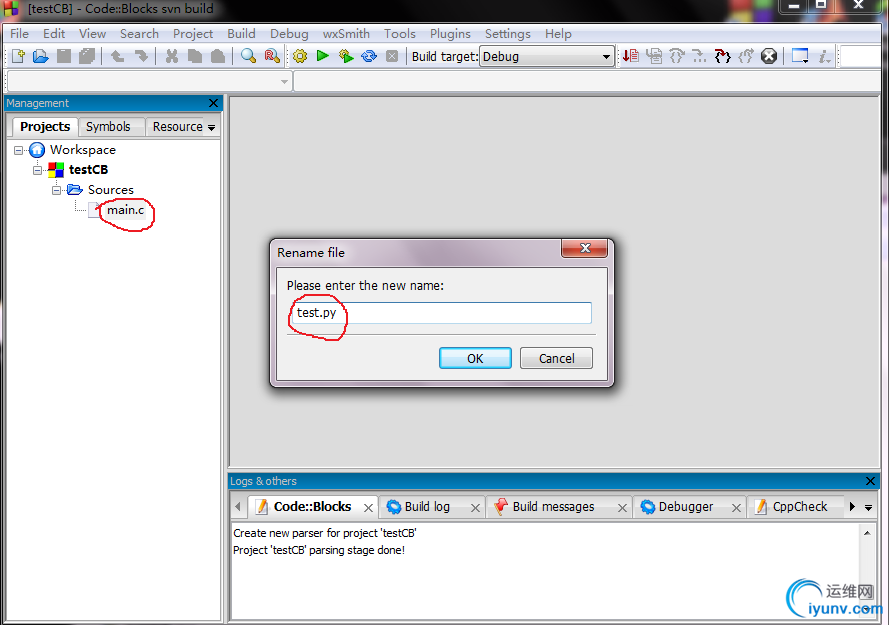Open the View menu
Screen dimensions: 889x625
pos(92,33)
